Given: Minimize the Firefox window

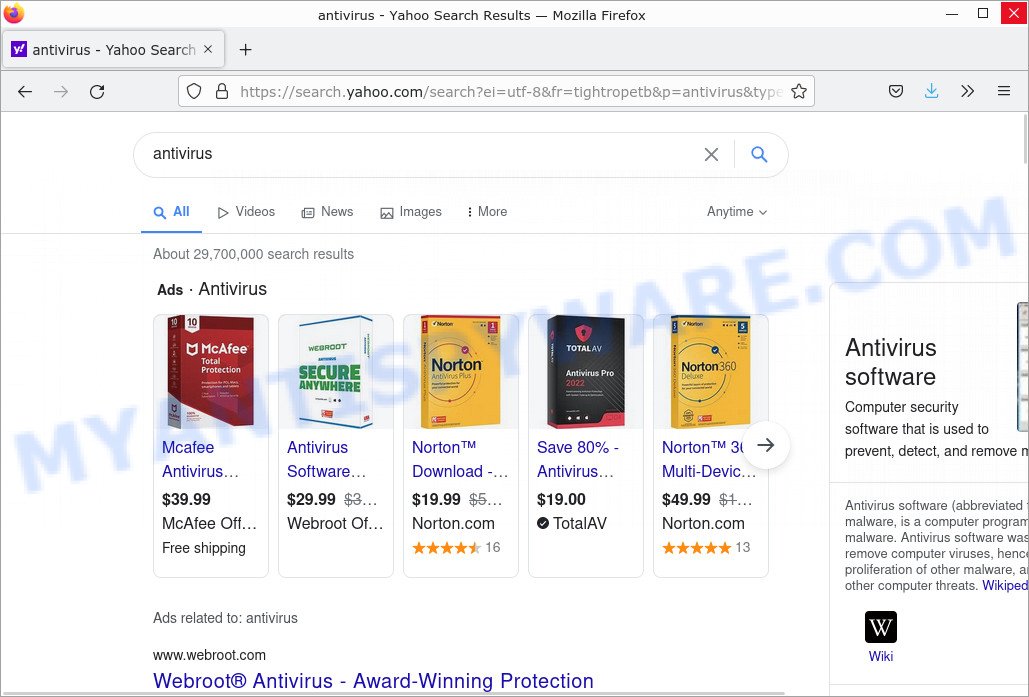Looking at the screenshot, I should (x=952, y=14).
